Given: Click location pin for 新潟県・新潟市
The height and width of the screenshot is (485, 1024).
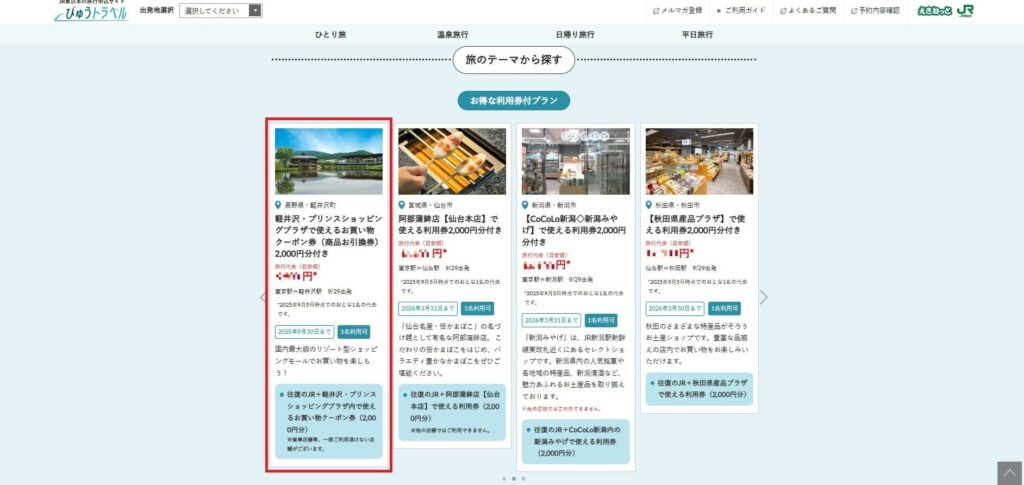Looking at the screenshot, I should click(525, 205).
